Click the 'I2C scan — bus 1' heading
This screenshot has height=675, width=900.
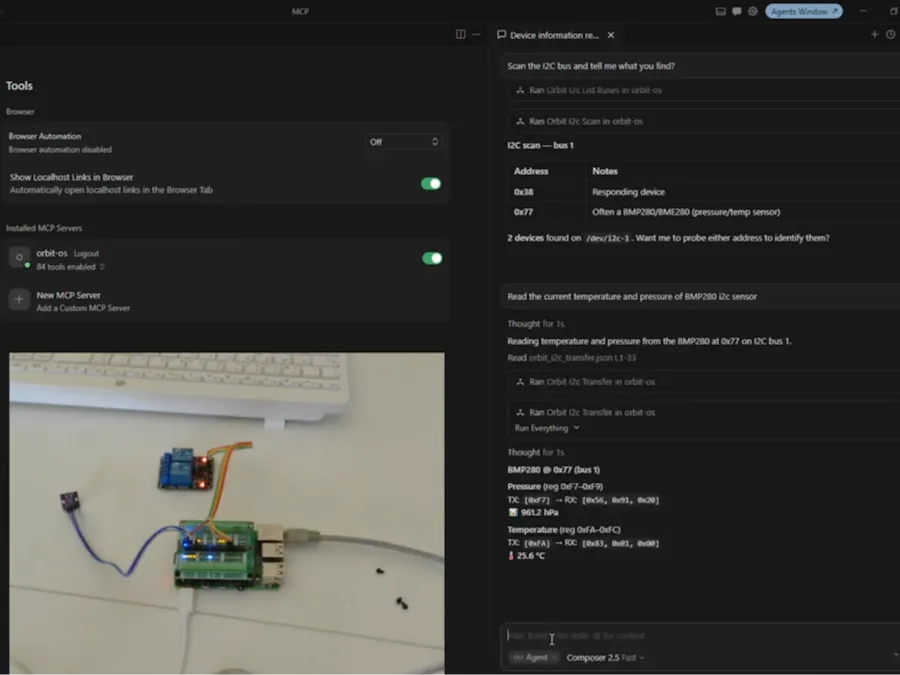[x=540, y=145]
